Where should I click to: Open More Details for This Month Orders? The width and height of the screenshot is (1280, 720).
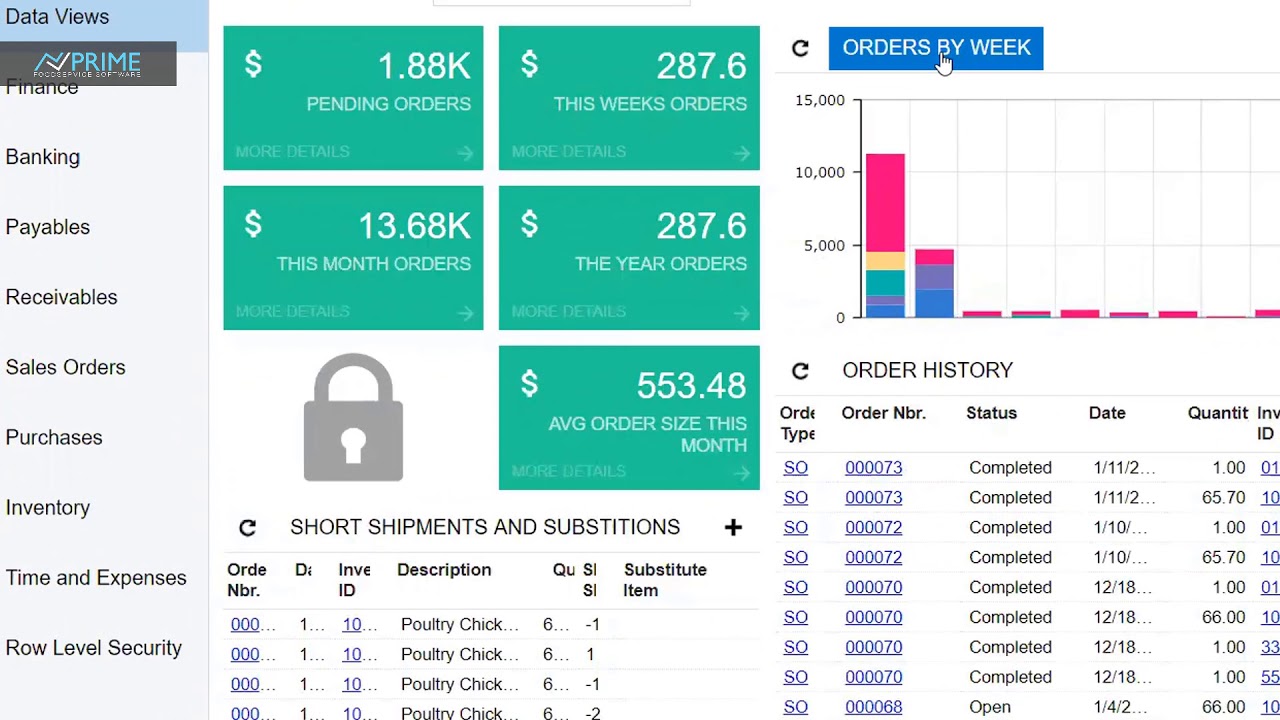292,312
